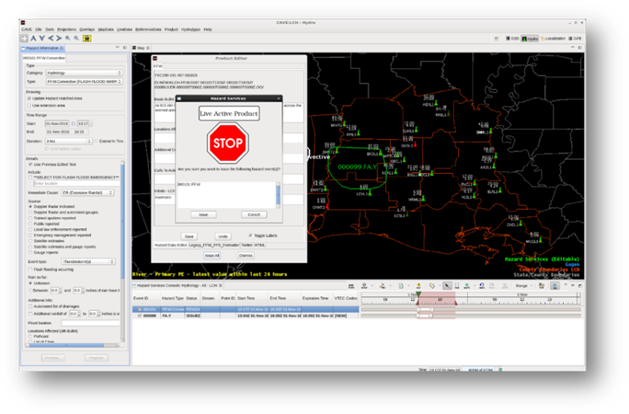Click the green selected-time marker on timeline
Screen dimensions: 629x414
pyautogui.click(x=418, y=295)
